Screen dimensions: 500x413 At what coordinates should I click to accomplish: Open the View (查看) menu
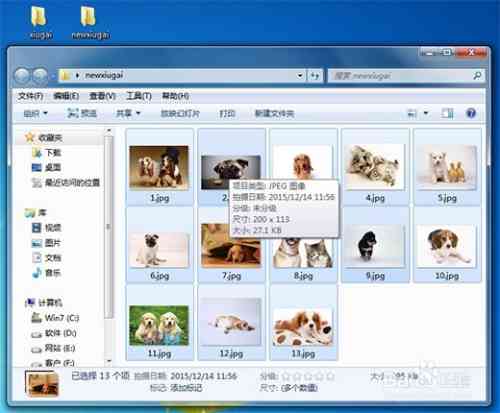pyautogui.click(x=102, y=96)
